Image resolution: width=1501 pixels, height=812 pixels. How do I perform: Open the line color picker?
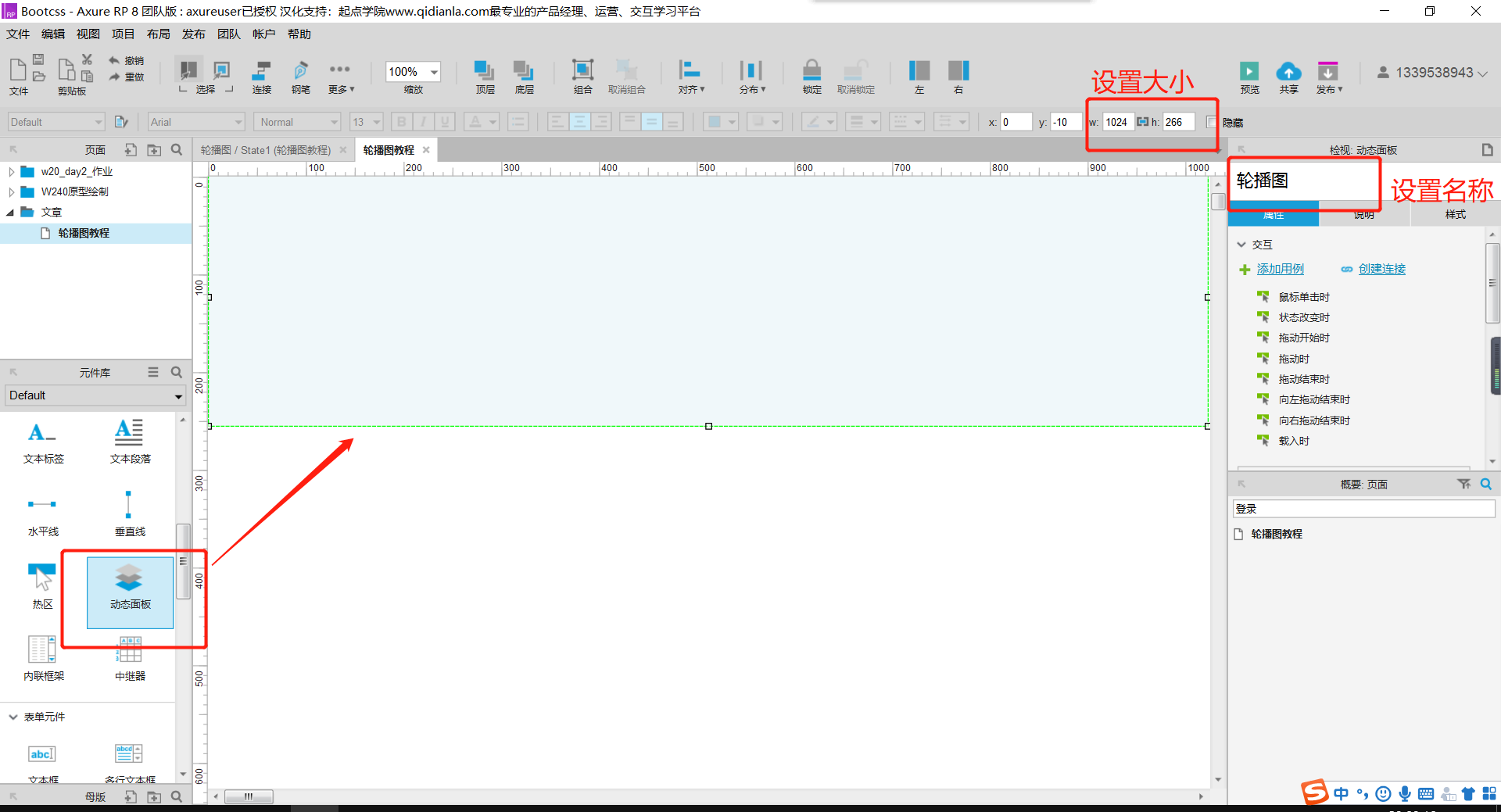[x=819, y=122]
